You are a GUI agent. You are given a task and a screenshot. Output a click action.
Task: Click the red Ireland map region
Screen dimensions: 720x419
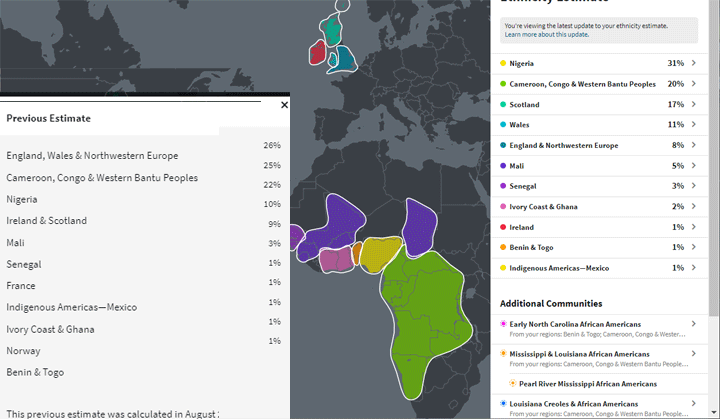317,52
